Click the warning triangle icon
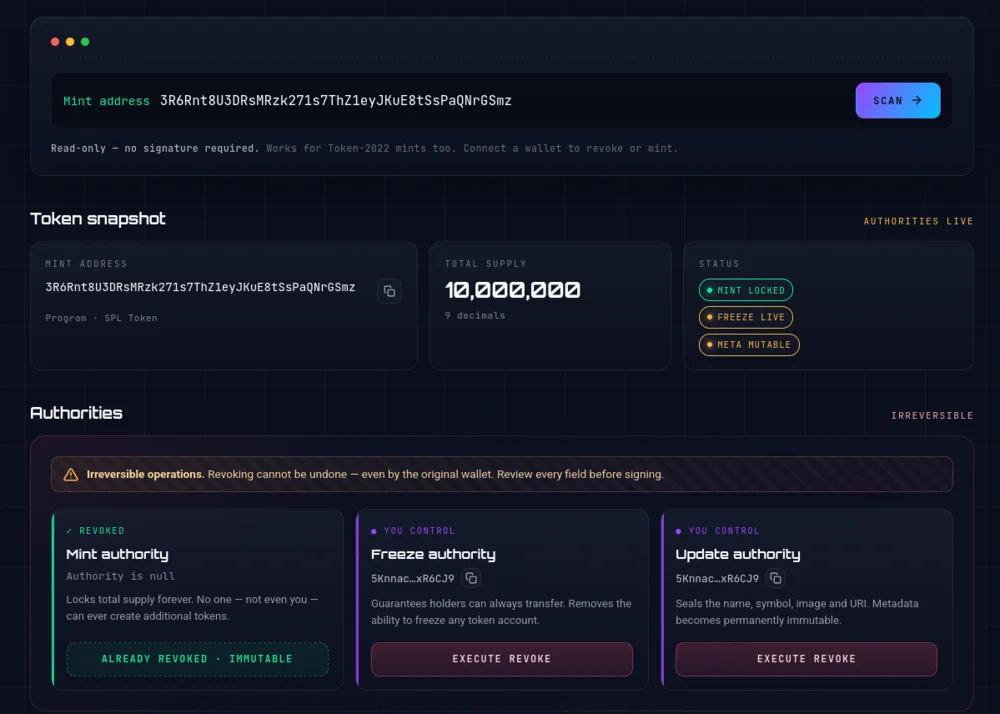The image size is (1000, 714). (71, 475)
